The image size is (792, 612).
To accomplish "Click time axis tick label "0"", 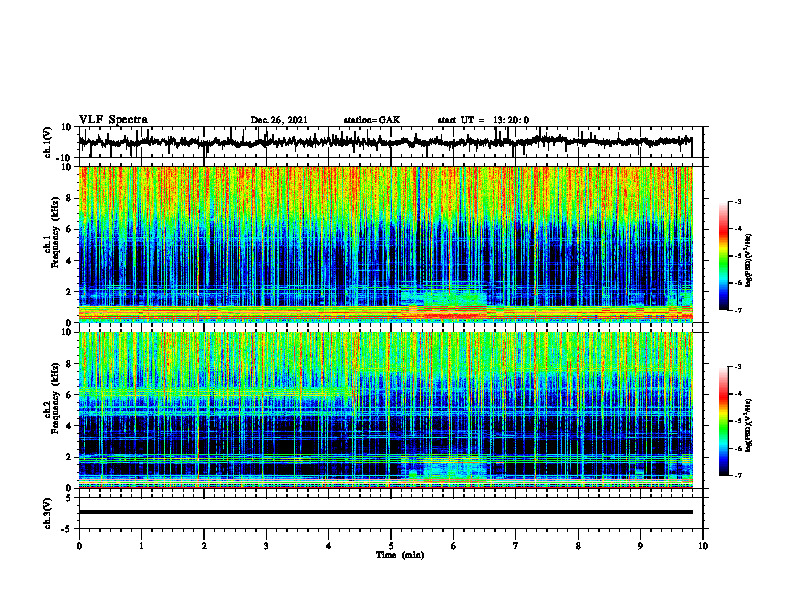I will coord(79,546).
